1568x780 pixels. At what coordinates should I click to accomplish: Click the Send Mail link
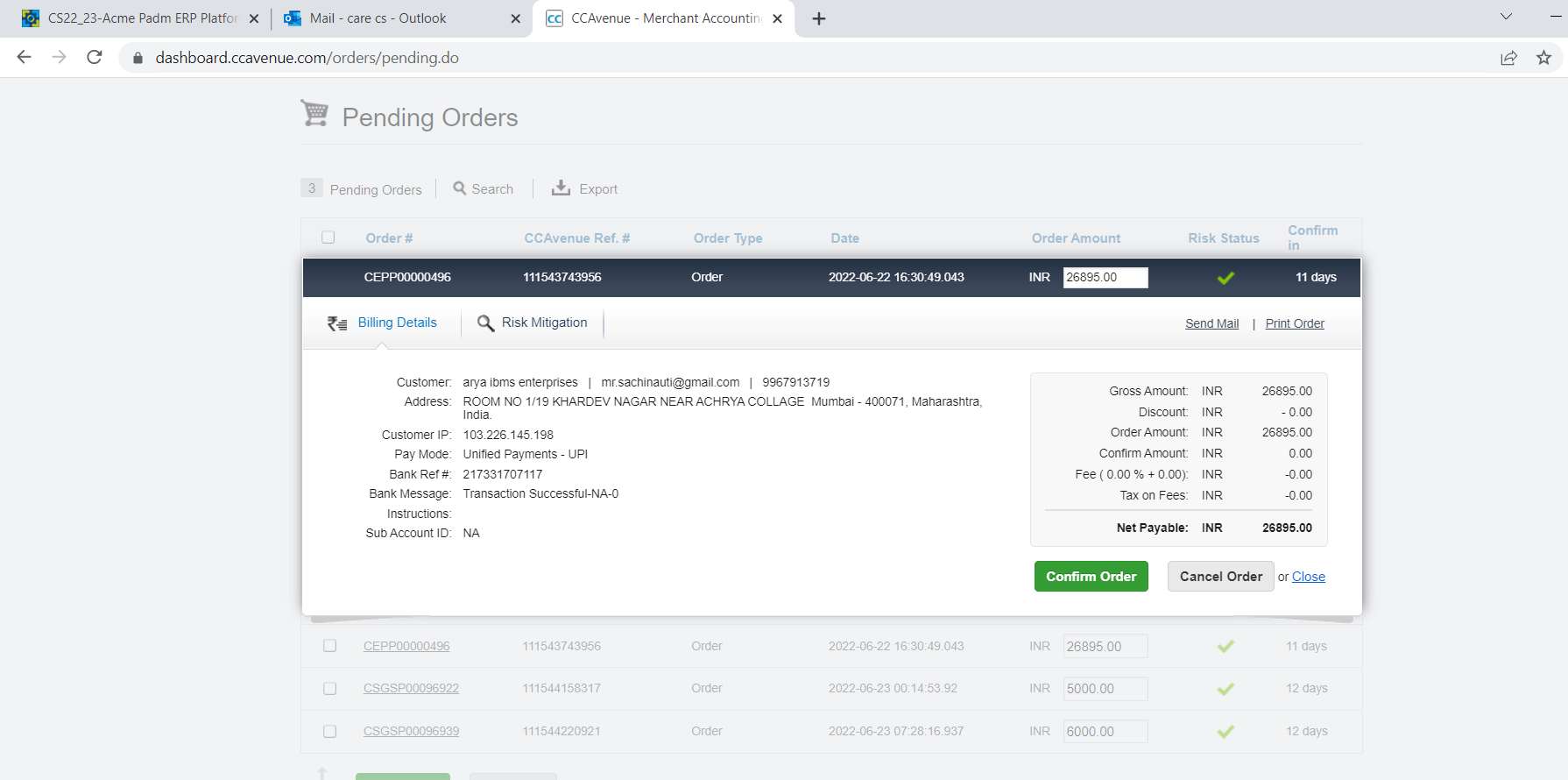[1211, 323]
